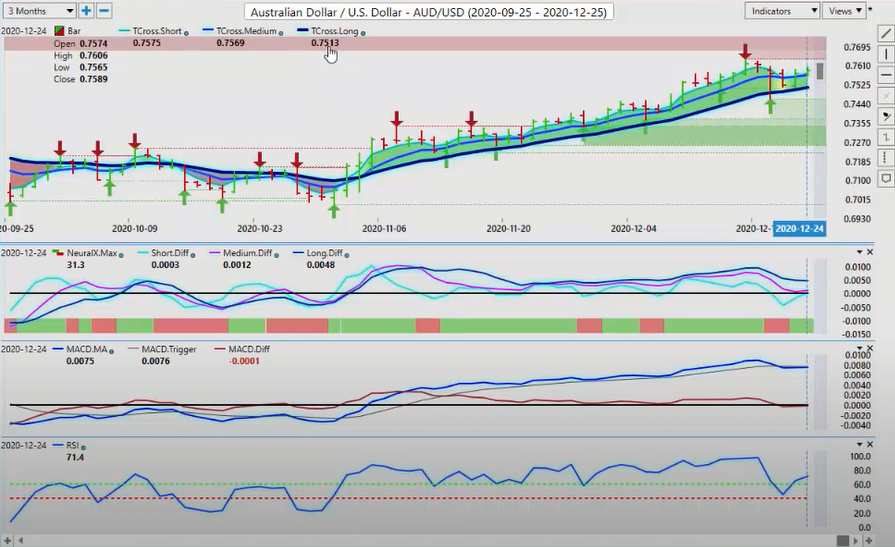
Task: Click the Short.Diff legend label
Action: point(170,253)
